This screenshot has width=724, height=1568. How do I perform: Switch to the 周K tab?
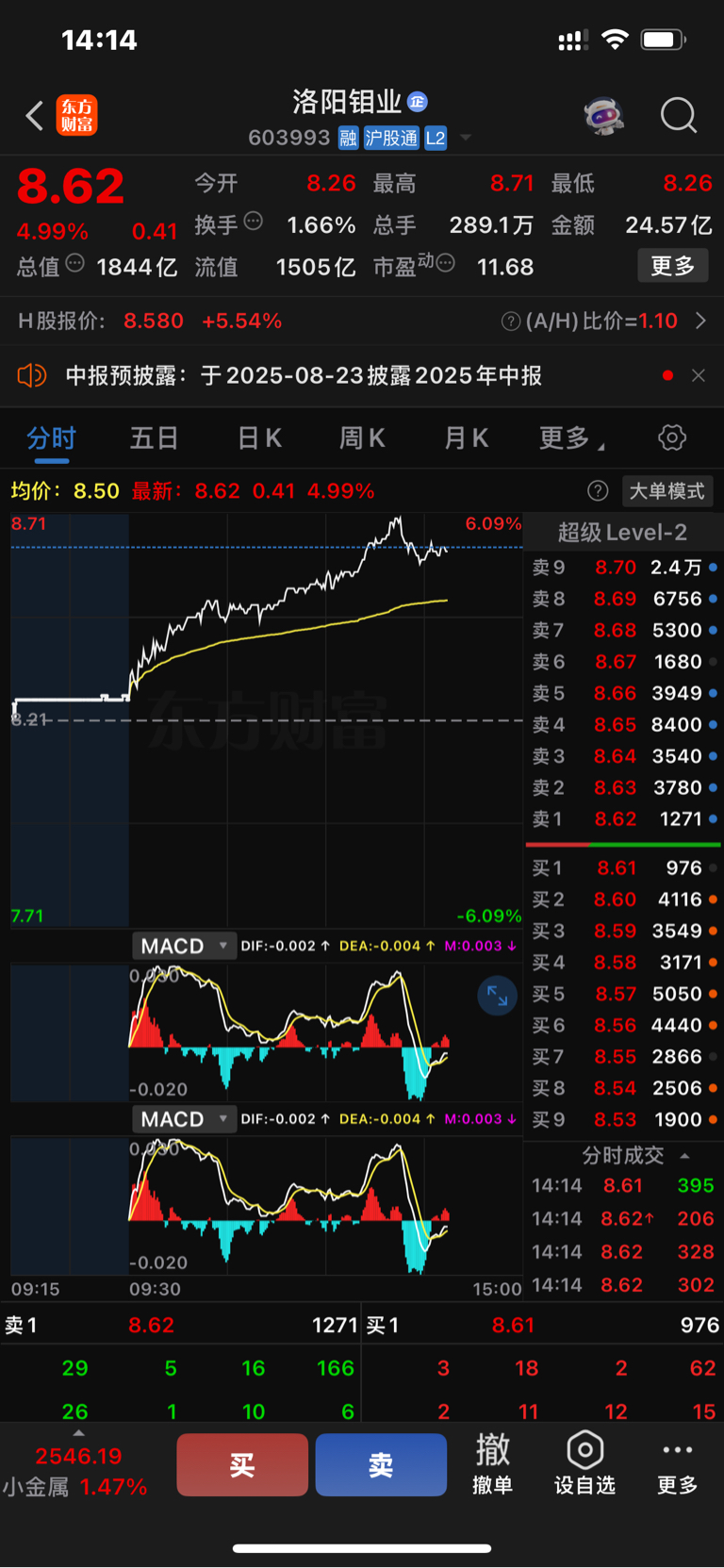click(362, 438)
